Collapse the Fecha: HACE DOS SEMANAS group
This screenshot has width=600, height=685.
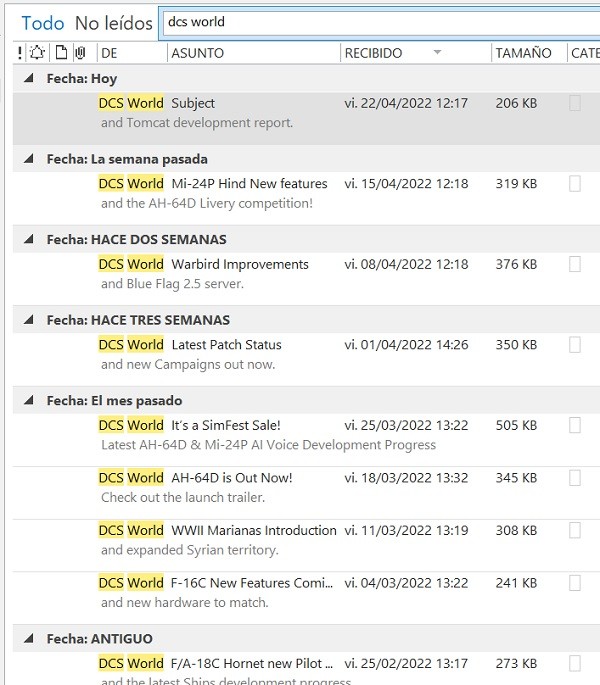[29, 239]
